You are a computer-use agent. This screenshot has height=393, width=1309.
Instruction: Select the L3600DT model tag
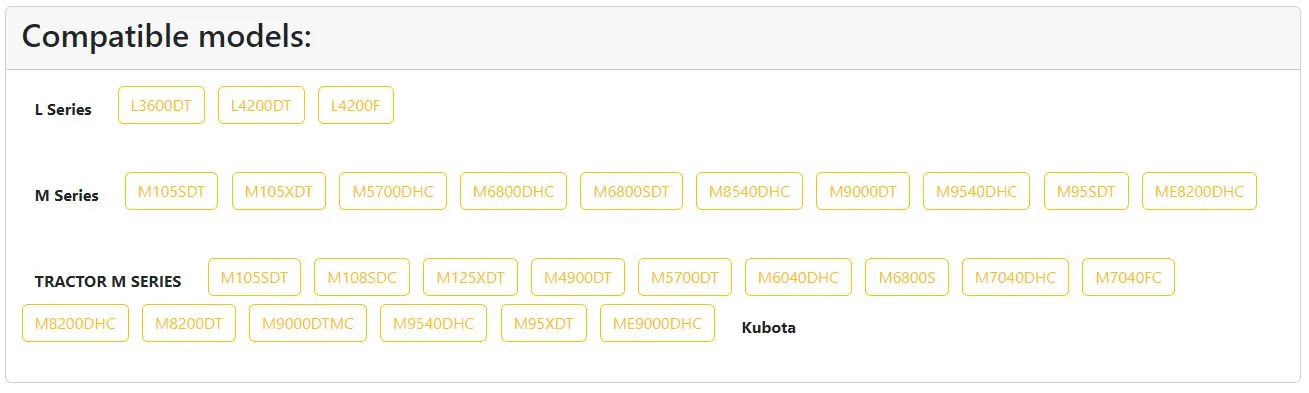(161, 105)
